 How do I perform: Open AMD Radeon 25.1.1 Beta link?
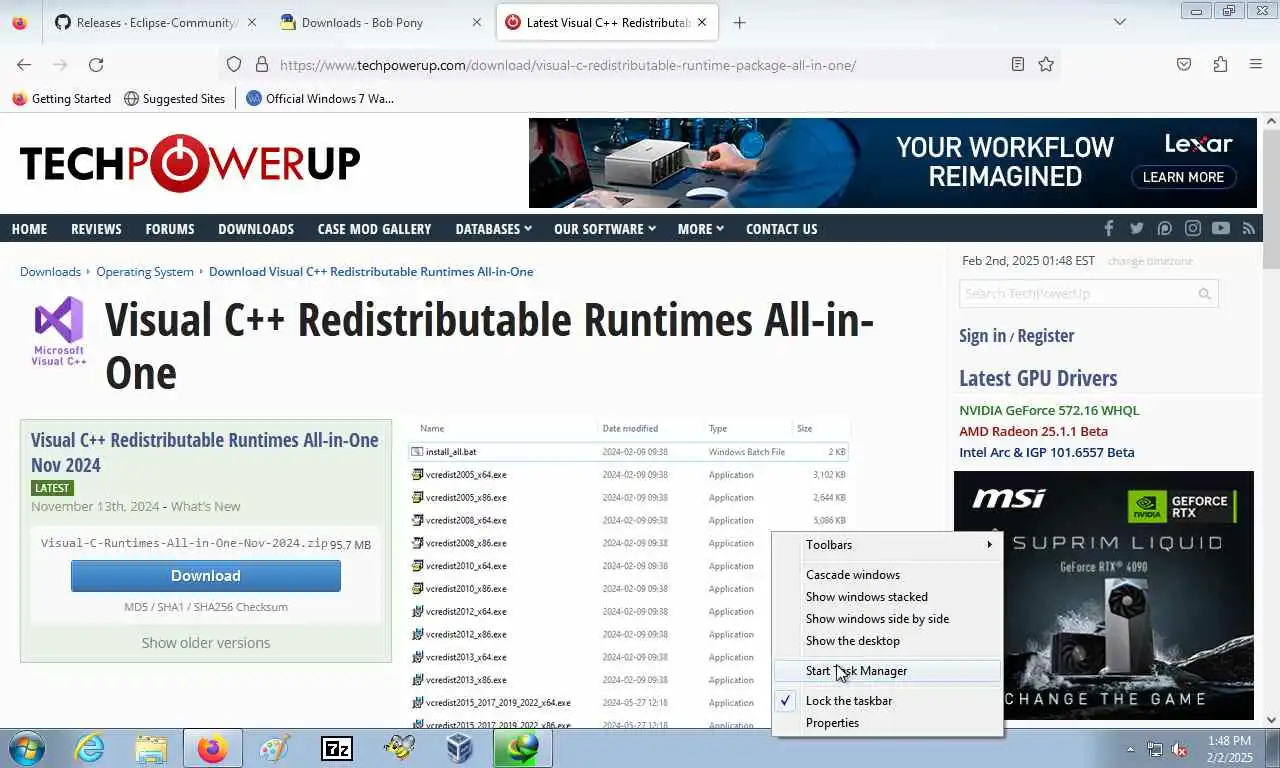pyautogui.click(x=1033, y=431)
